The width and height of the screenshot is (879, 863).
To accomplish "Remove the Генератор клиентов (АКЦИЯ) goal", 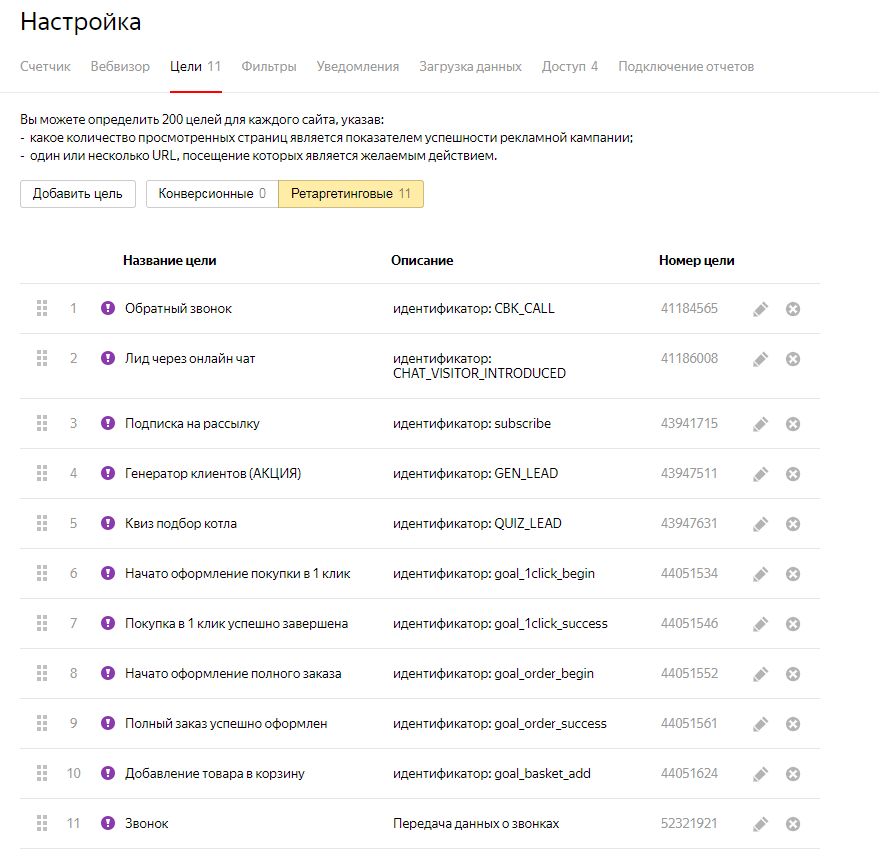I will click(x=793, y=474).
